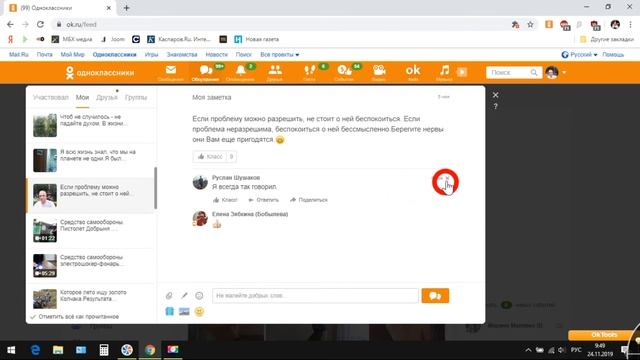Delete Руслан's comment with small X
The width and height of the screenshot is (640, 360).
[447, 178]
